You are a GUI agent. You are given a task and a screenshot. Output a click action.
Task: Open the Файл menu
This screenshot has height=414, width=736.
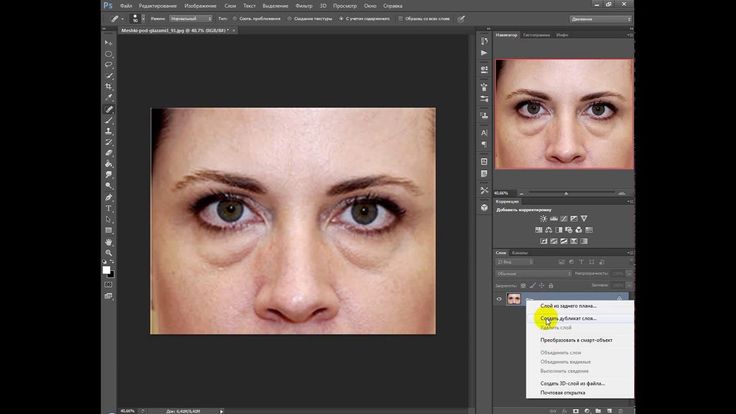(x=126, y=6)
